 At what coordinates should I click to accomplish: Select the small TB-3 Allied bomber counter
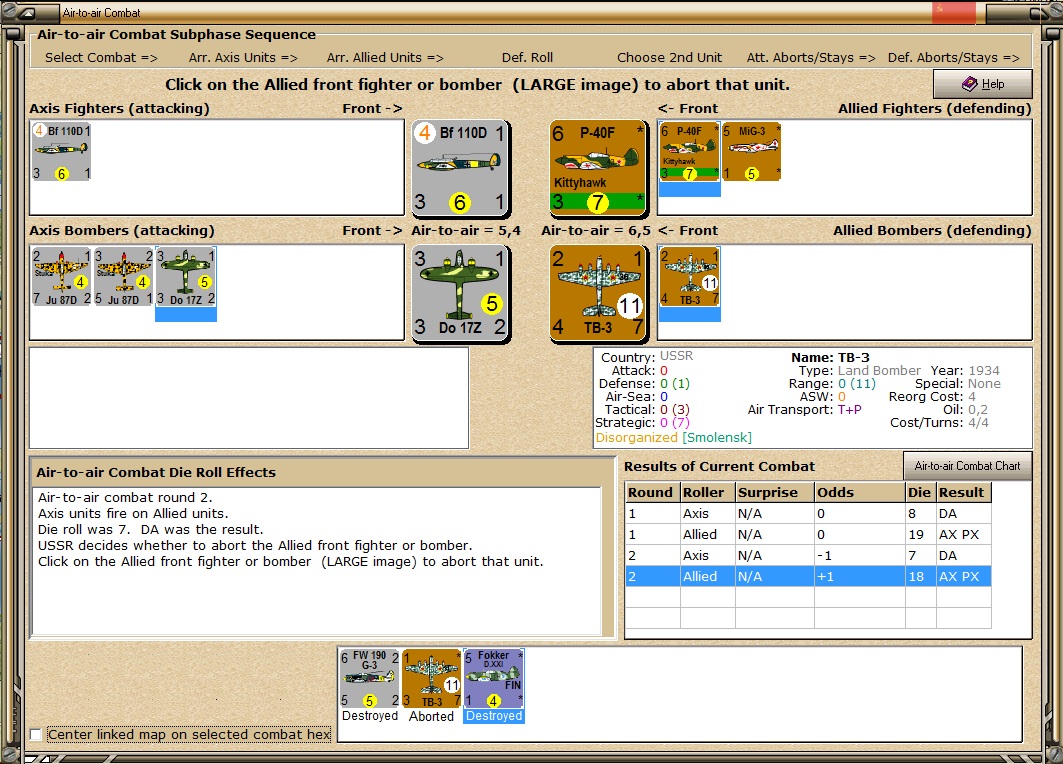point(689,277)
